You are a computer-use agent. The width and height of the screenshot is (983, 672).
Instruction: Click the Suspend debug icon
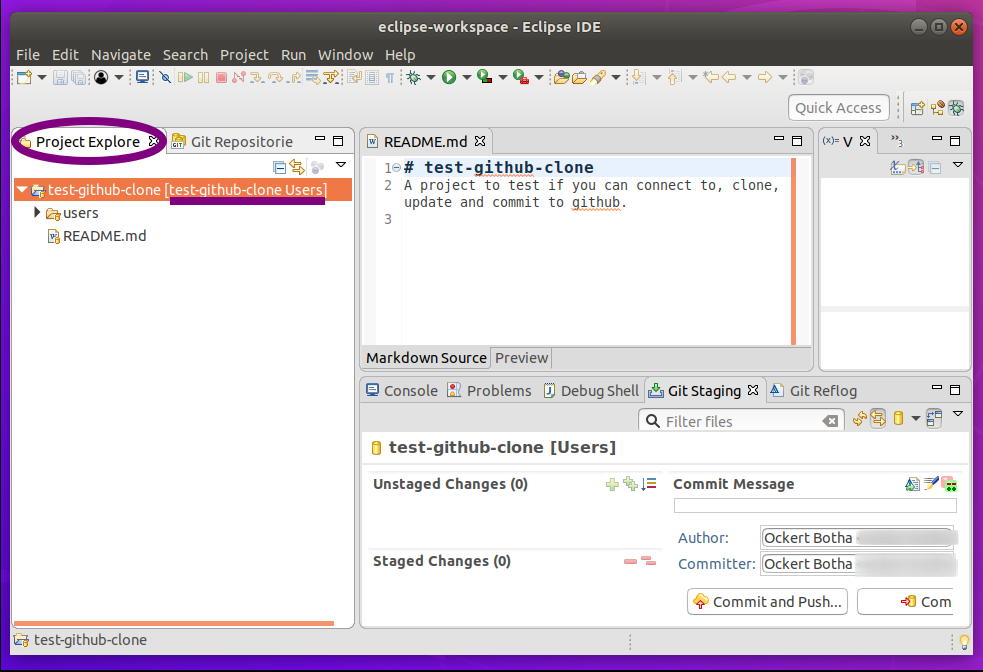pos(203,77)
